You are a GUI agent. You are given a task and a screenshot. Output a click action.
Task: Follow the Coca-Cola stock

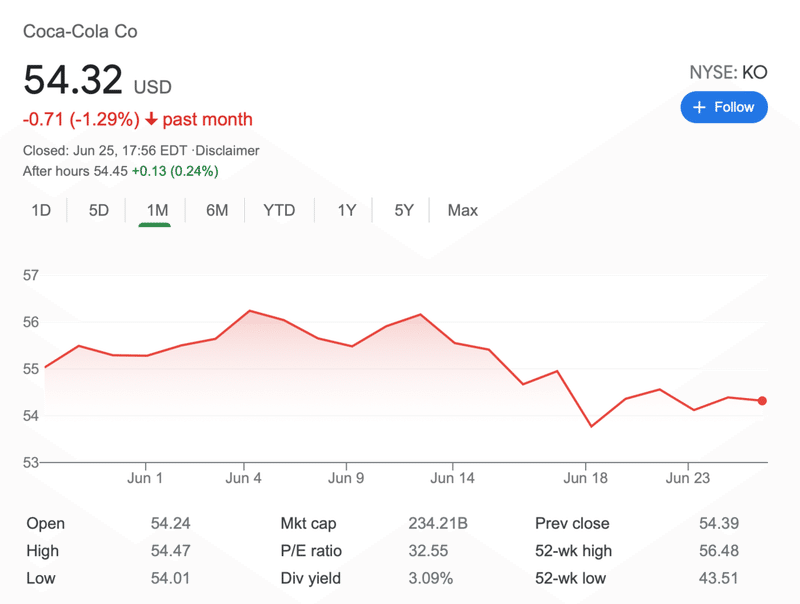tap(723, 107)
